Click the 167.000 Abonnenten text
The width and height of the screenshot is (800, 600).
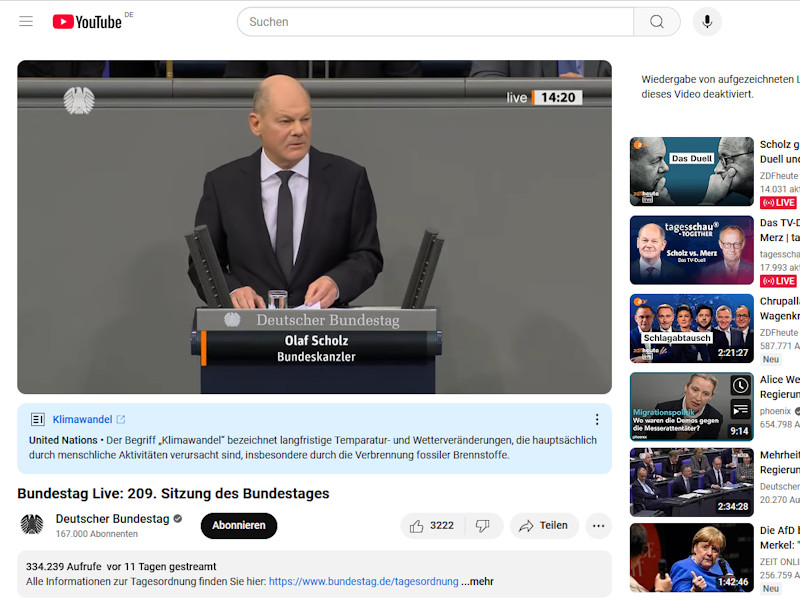pyautogui.click(x=97, y=534)
